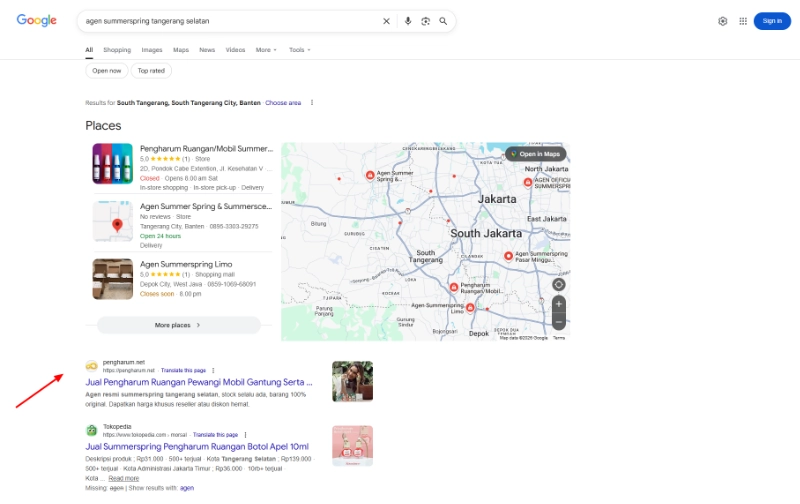Toggle the Open now filter chip
800x504 pixels.
point(107,70)
